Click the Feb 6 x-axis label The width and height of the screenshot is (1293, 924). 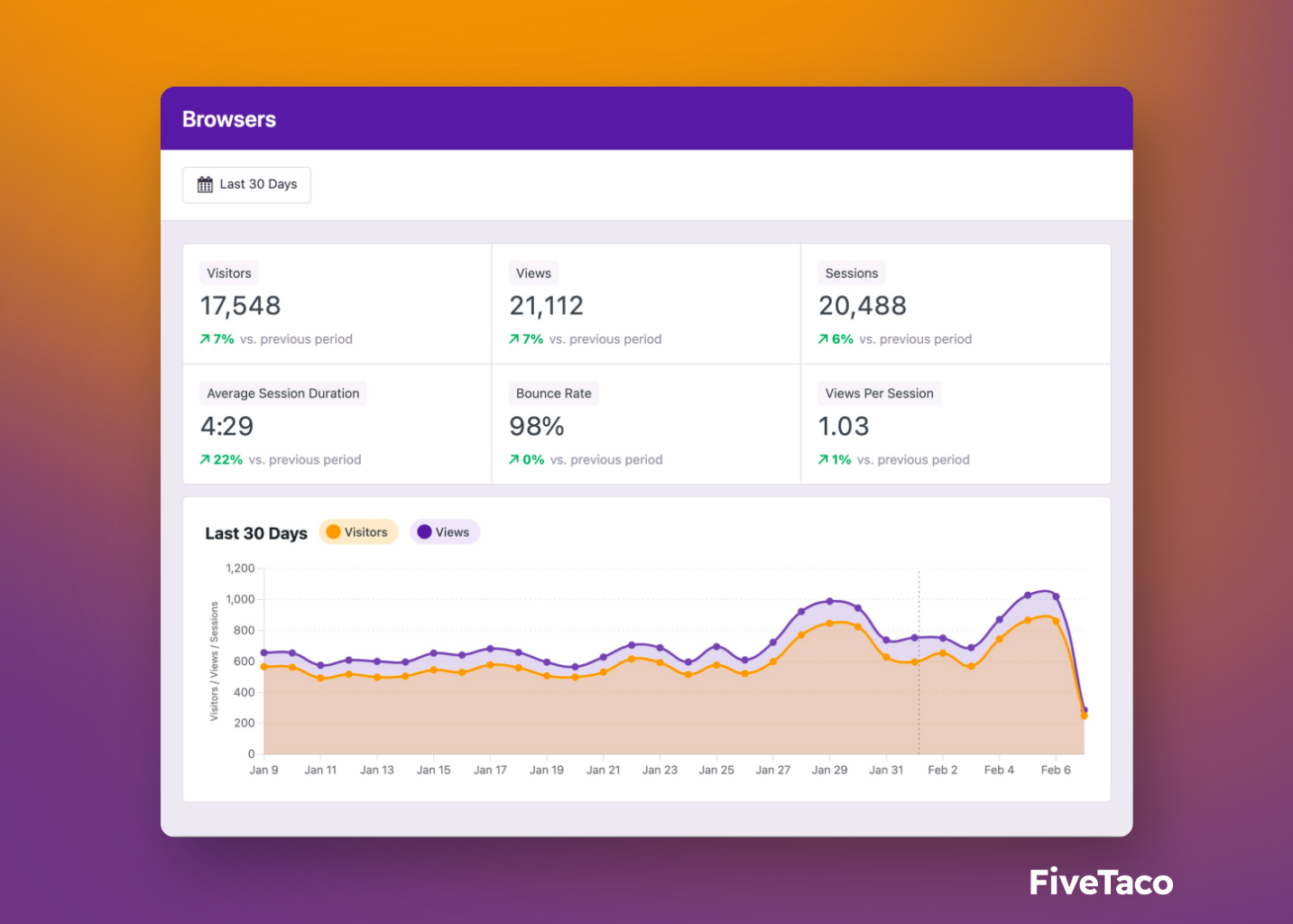[1056, 770]
